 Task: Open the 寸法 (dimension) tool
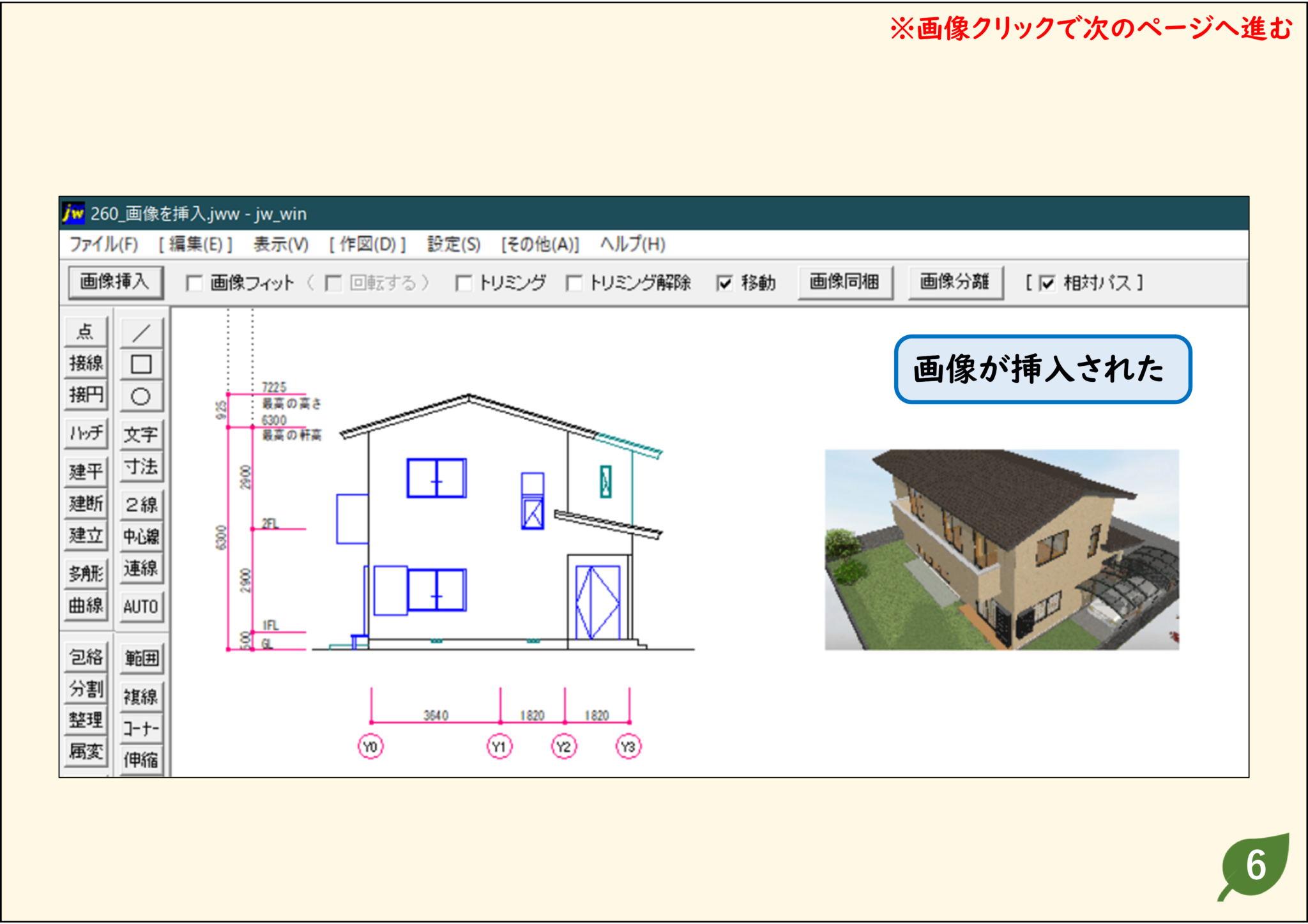click(x=141, y=469)
